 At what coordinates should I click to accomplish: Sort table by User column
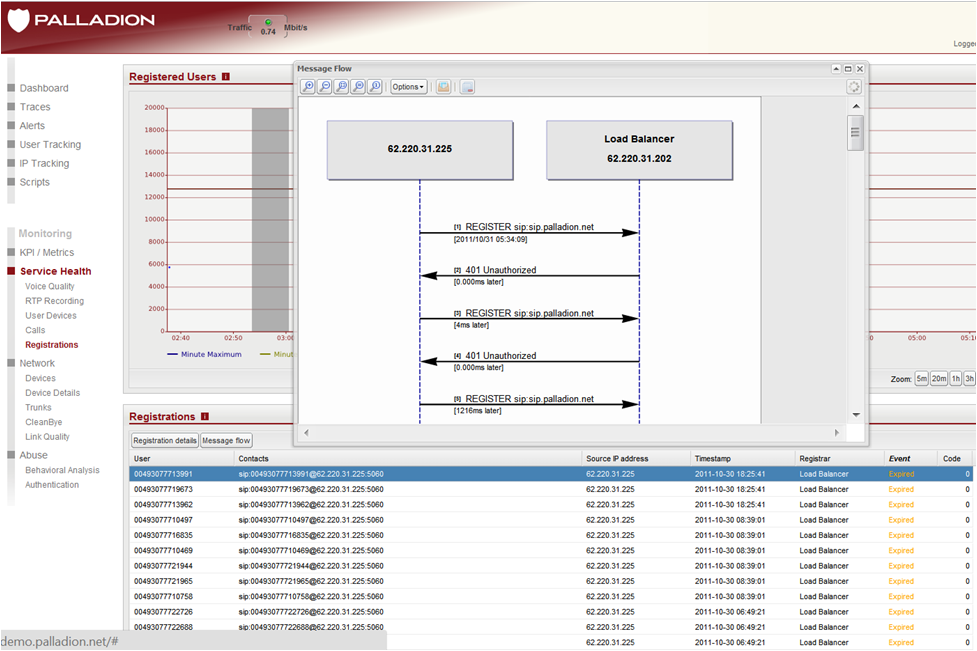(x=182, y=459)
